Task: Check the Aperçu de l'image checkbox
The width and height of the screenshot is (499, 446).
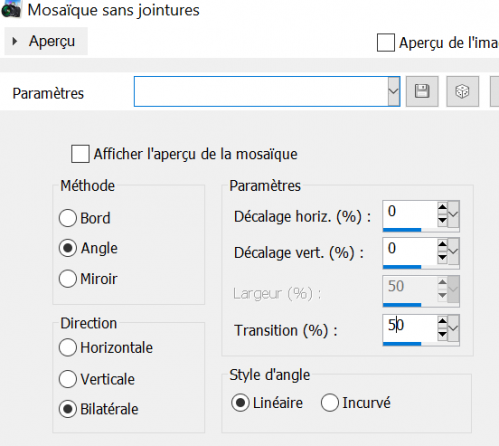Action: 386,43
